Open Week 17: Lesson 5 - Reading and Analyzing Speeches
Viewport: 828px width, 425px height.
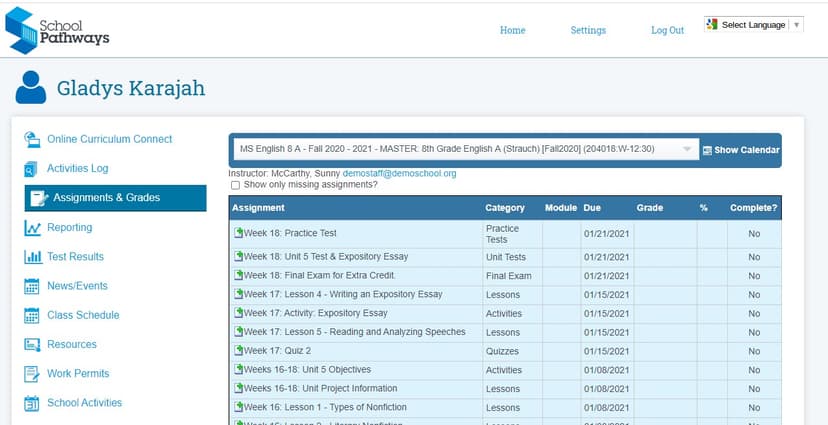(x=354, y=332)
